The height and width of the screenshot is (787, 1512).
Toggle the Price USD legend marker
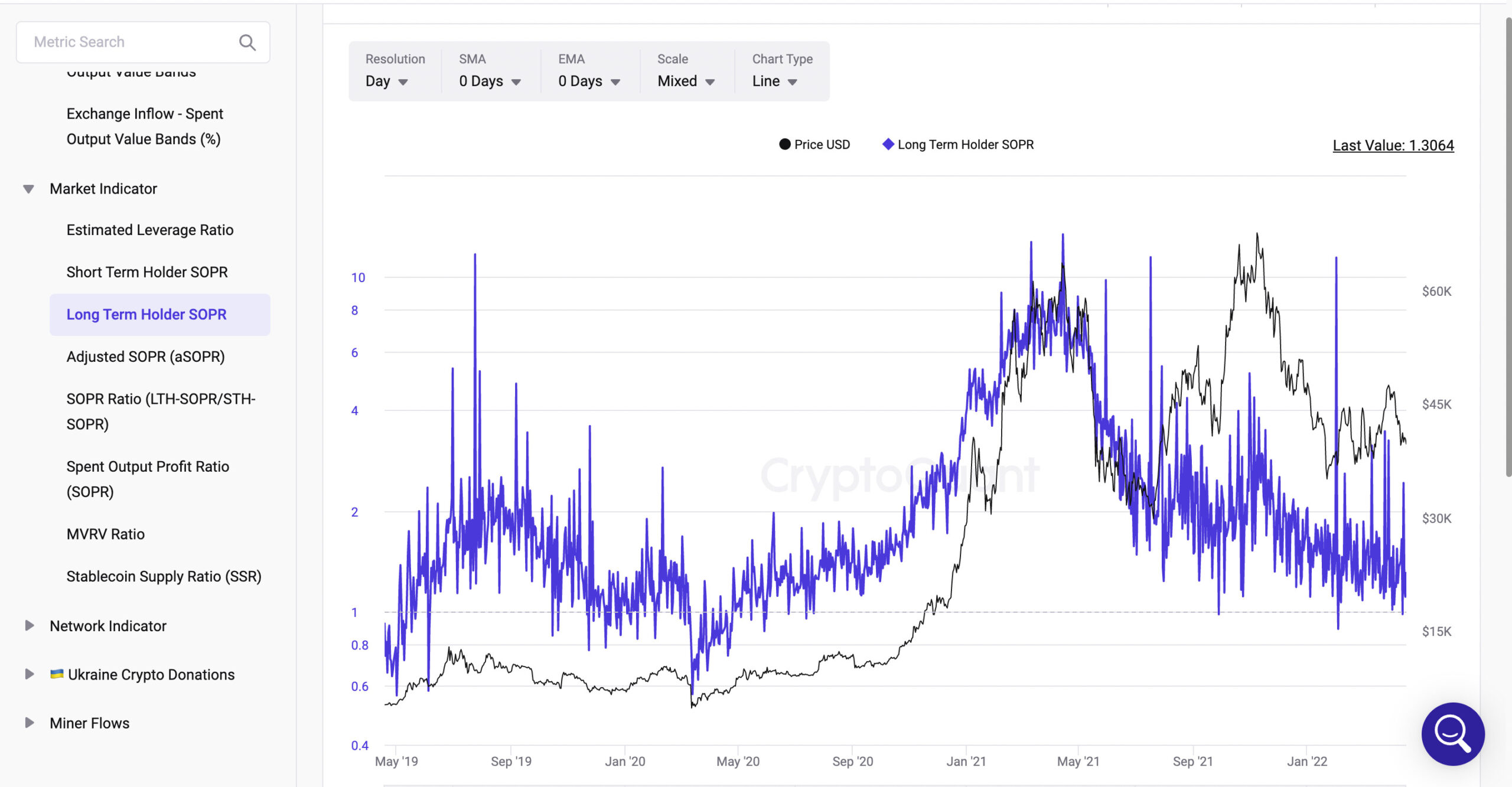click(x=784, y=145)
